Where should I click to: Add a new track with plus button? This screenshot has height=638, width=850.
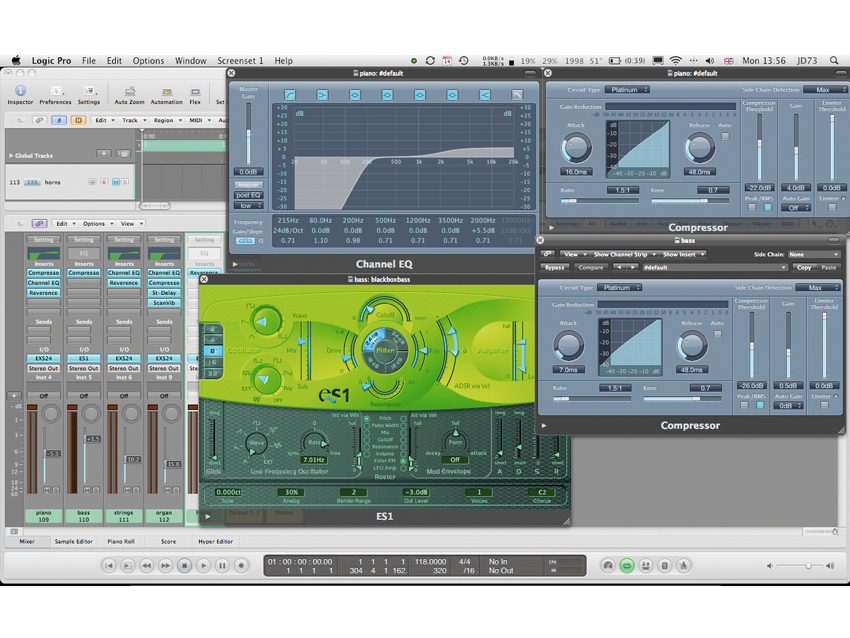coord(104,154)
